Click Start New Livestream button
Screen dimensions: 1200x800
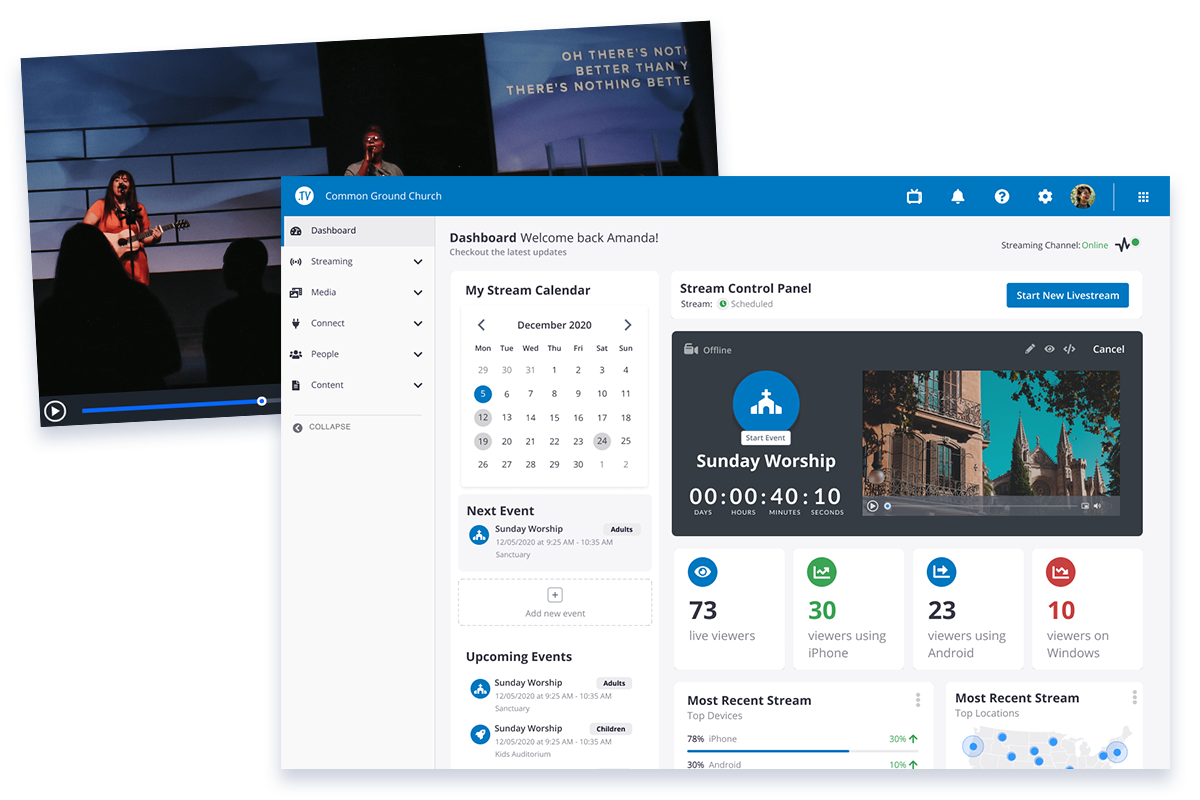point(1067,295)
